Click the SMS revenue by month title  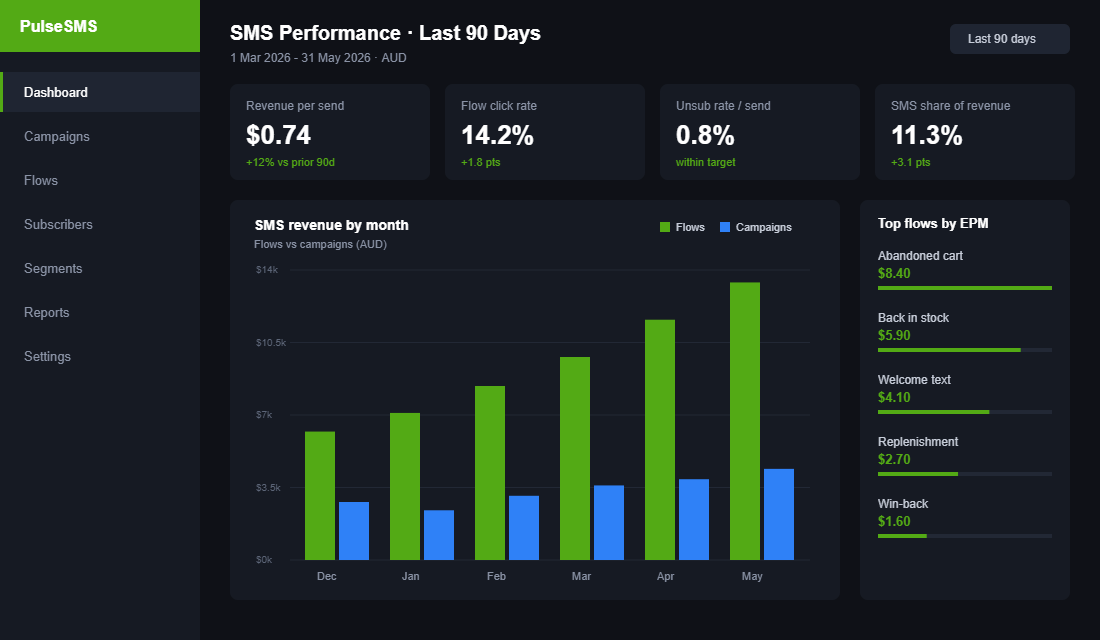[331, 225]
